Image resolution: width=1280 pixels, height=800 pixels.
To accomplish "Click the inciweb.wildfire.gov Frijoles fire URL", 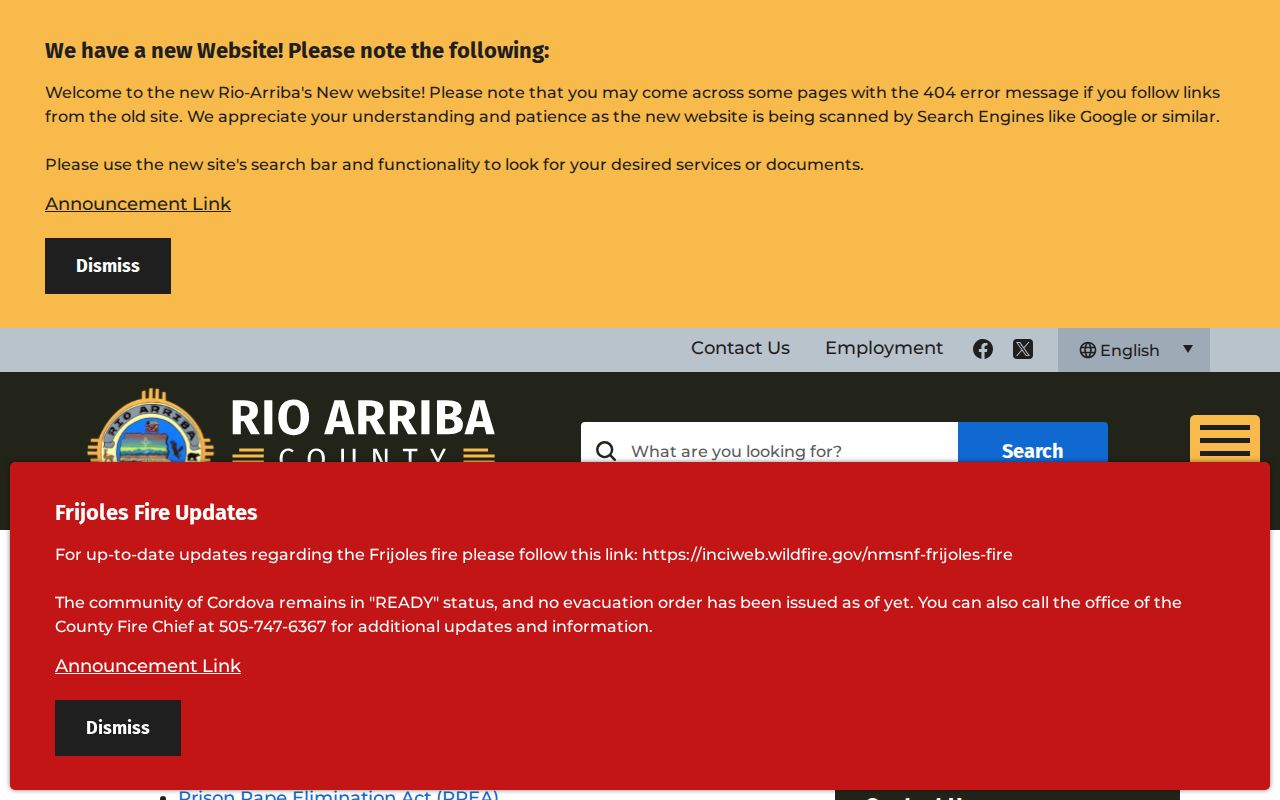I will pos(827,554).
